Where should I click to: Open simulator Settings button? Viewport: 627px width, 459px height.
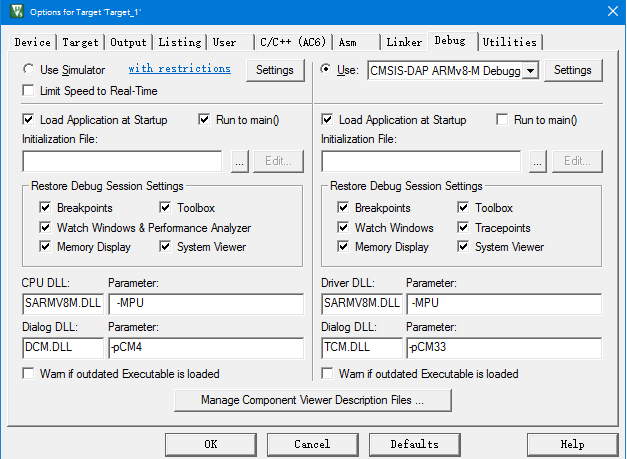(275, 70)
